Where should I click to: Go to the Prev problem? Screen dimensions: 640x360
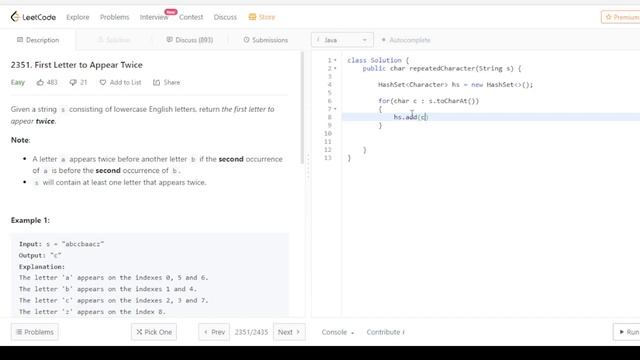214,332
